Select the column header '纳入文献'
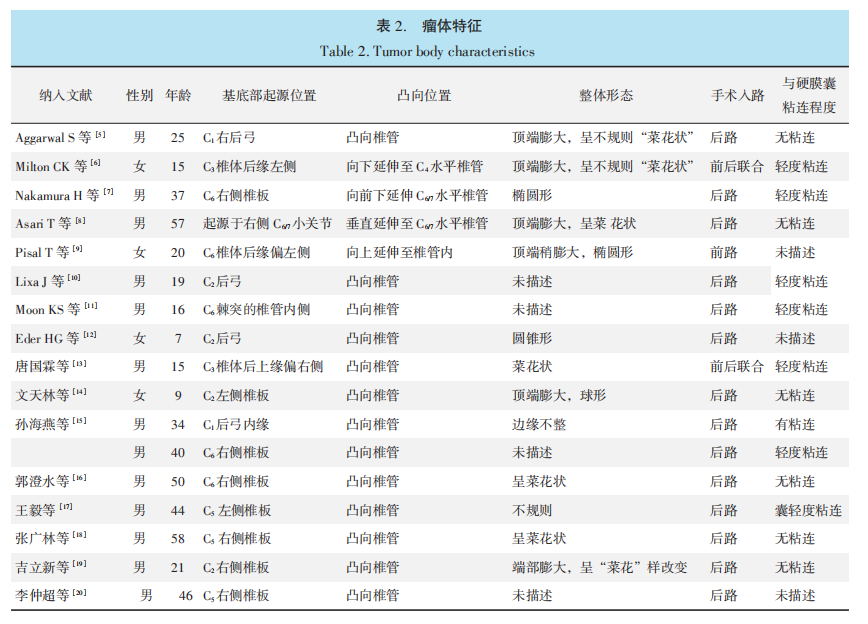Screen dimensions: 868x624 66,95
